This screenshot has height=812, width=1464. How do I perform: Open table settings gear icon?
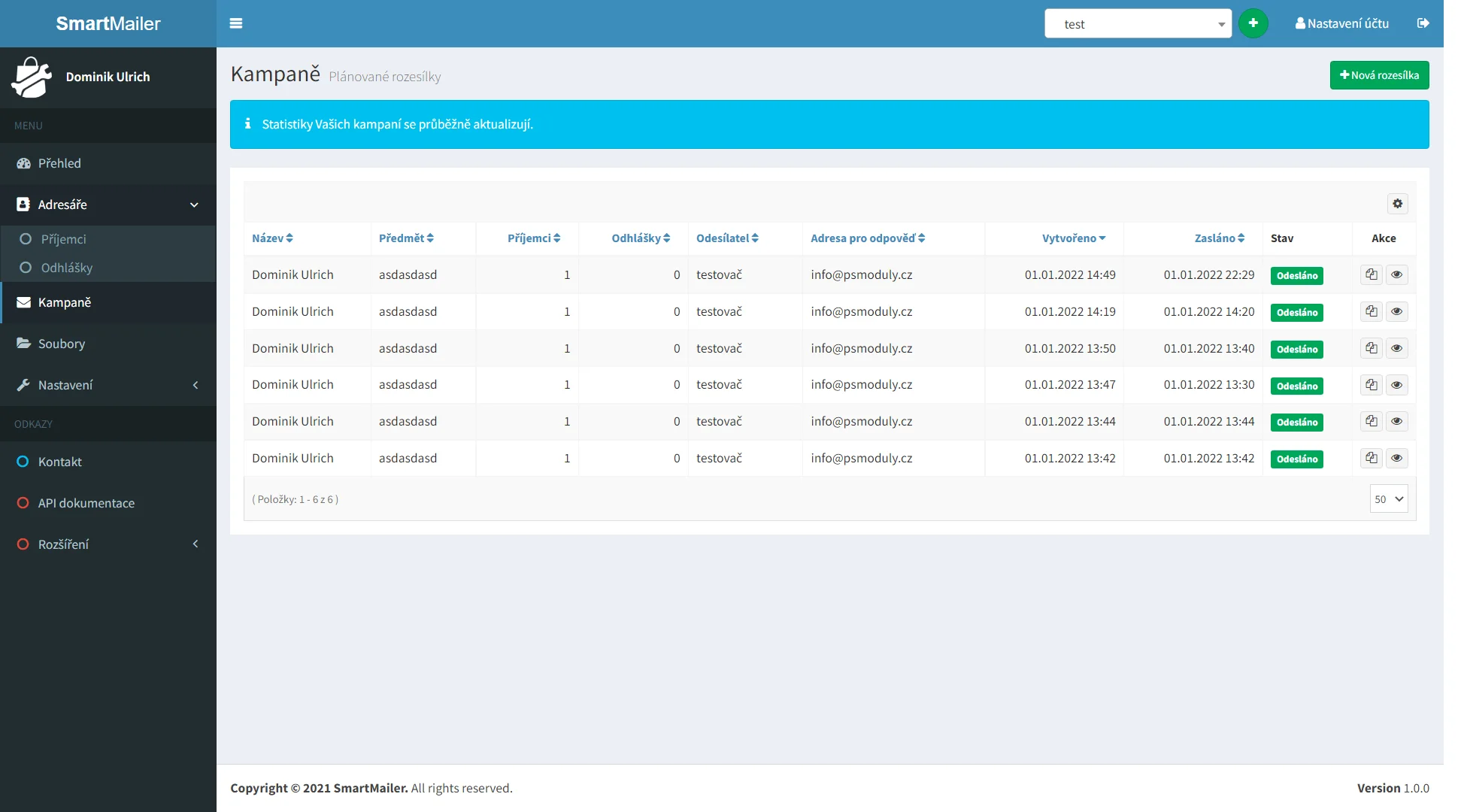(1397, 204)
